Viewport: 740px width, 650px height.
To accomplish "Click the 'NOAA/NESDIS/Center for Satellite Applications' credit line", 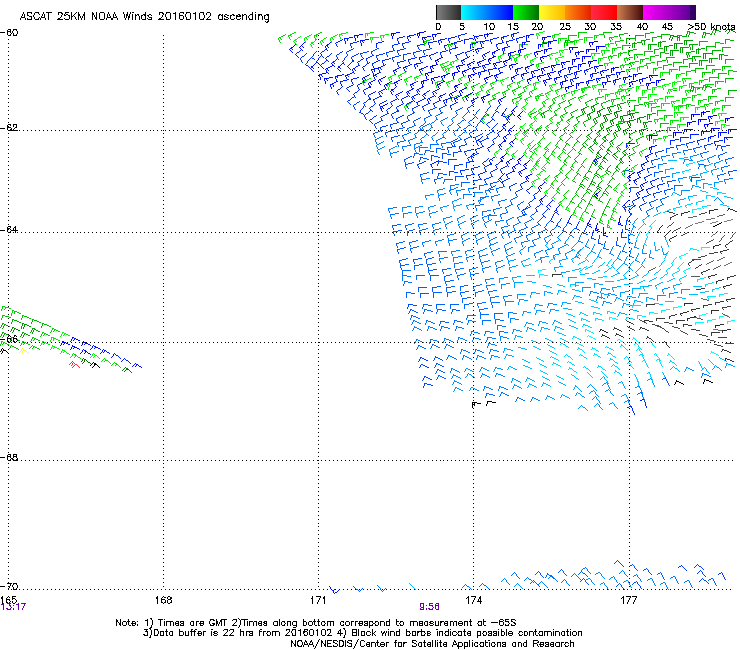I will click(x=432, y=644).
